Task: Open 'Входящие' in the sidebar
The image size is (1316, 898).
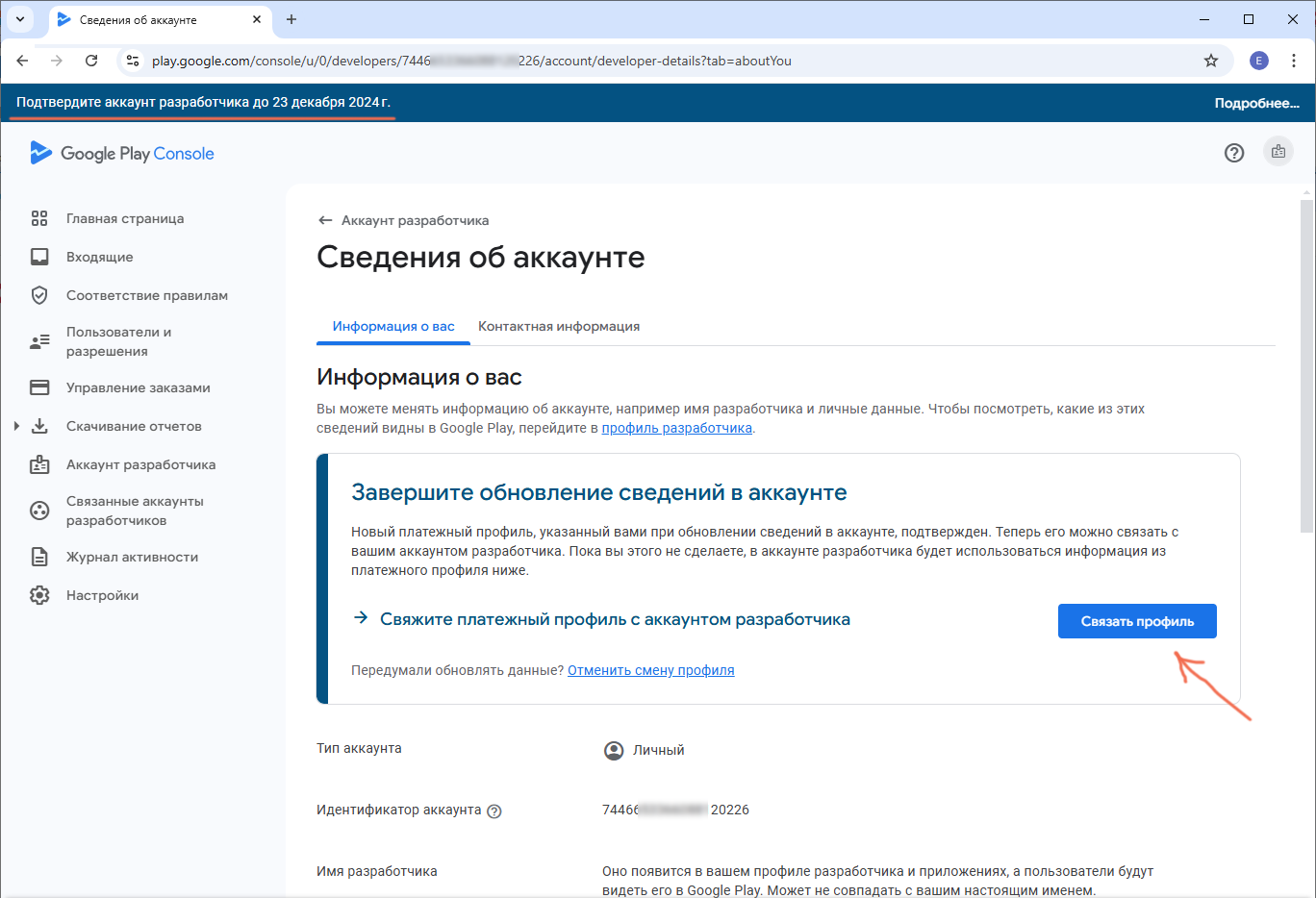Action: click(x=100, y=257)
